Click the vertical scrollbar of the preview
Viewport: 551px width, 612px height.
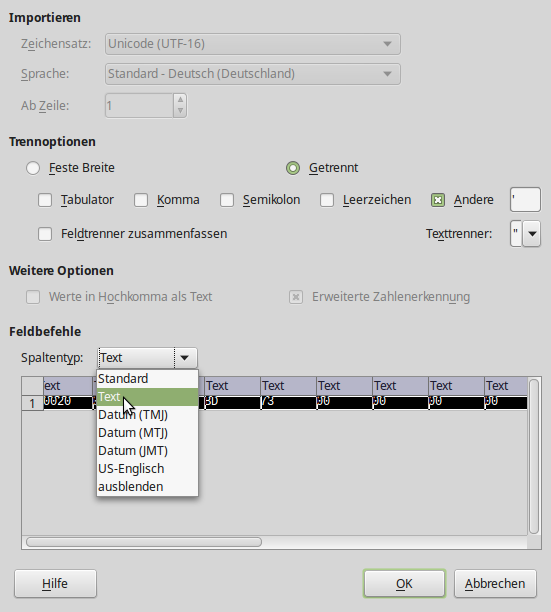[x=534, y=456]
